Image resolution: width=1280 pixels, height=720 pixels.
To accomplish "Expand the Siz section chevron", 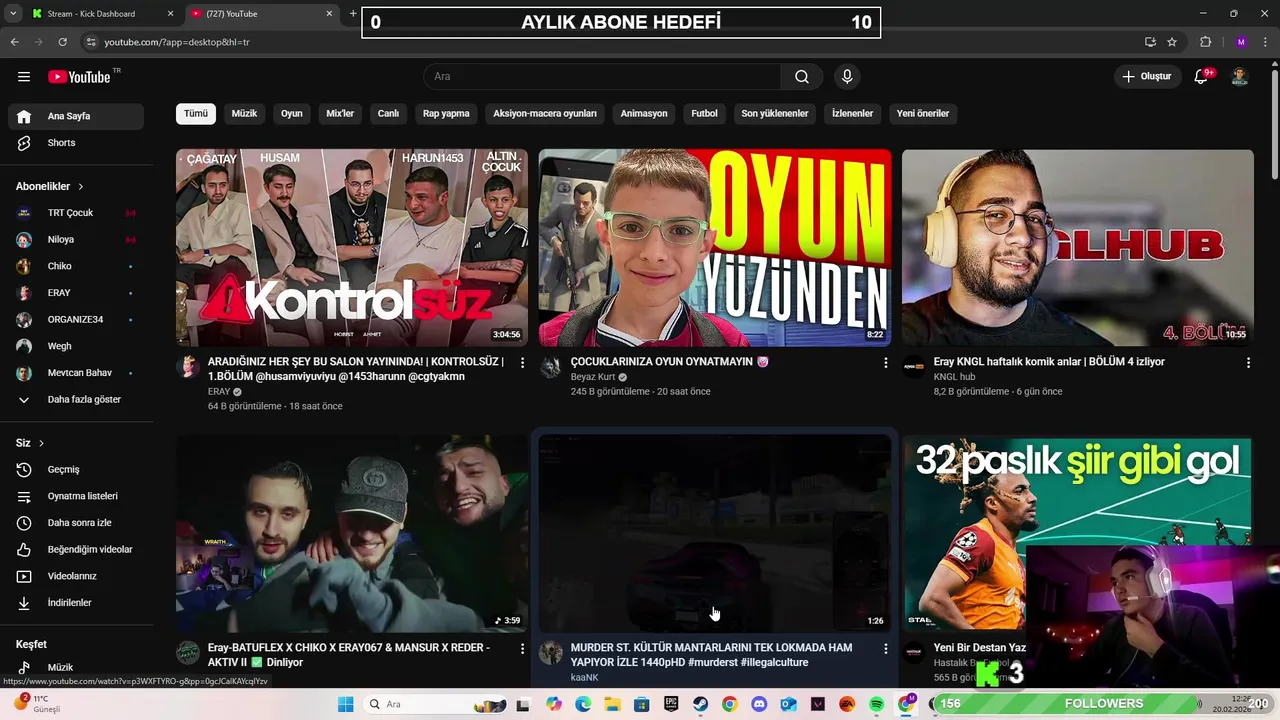I will 41,443.
